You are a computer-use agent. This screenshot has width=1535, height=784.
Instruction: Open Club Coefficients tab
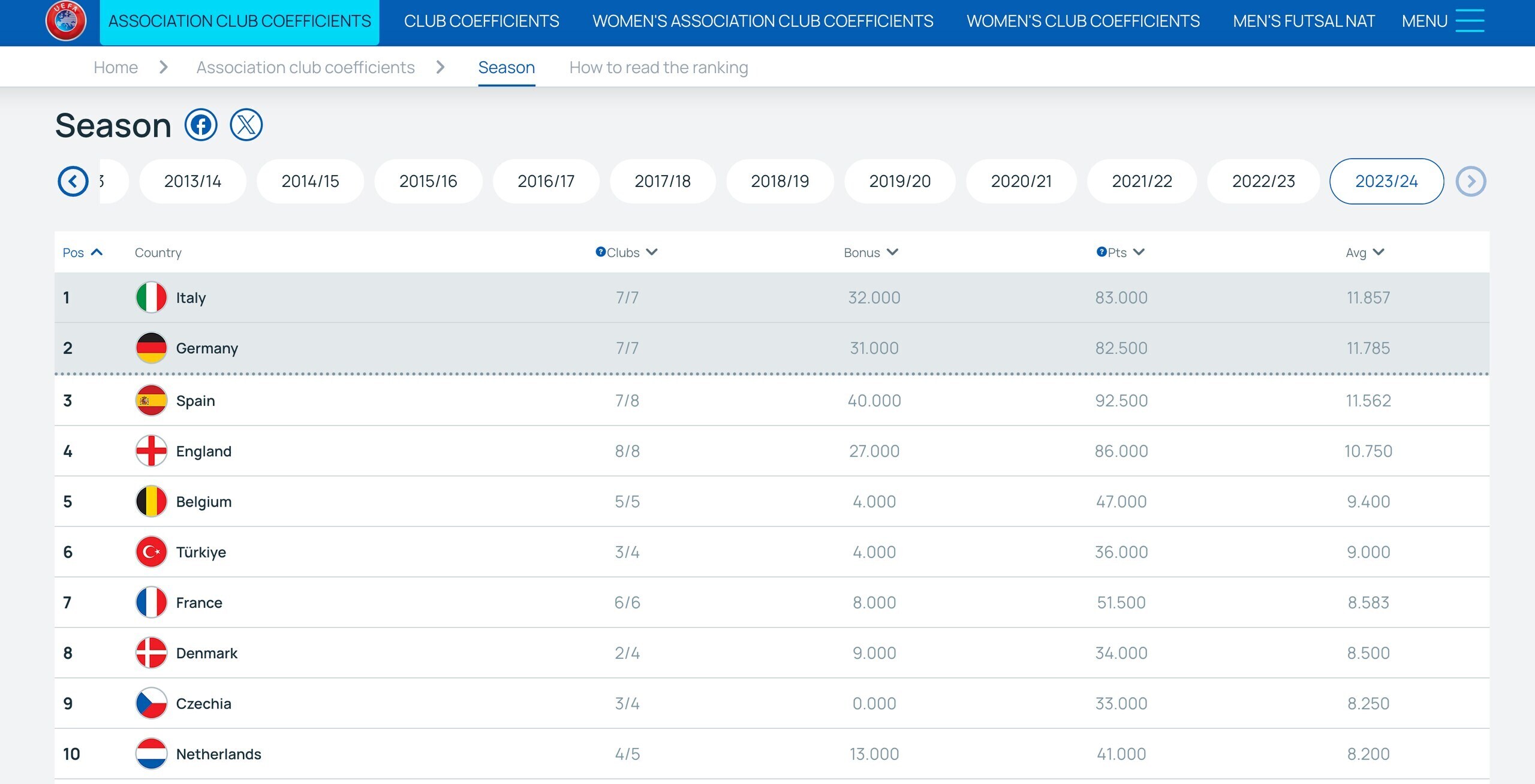pyautogui.click(x=481, y=22)
